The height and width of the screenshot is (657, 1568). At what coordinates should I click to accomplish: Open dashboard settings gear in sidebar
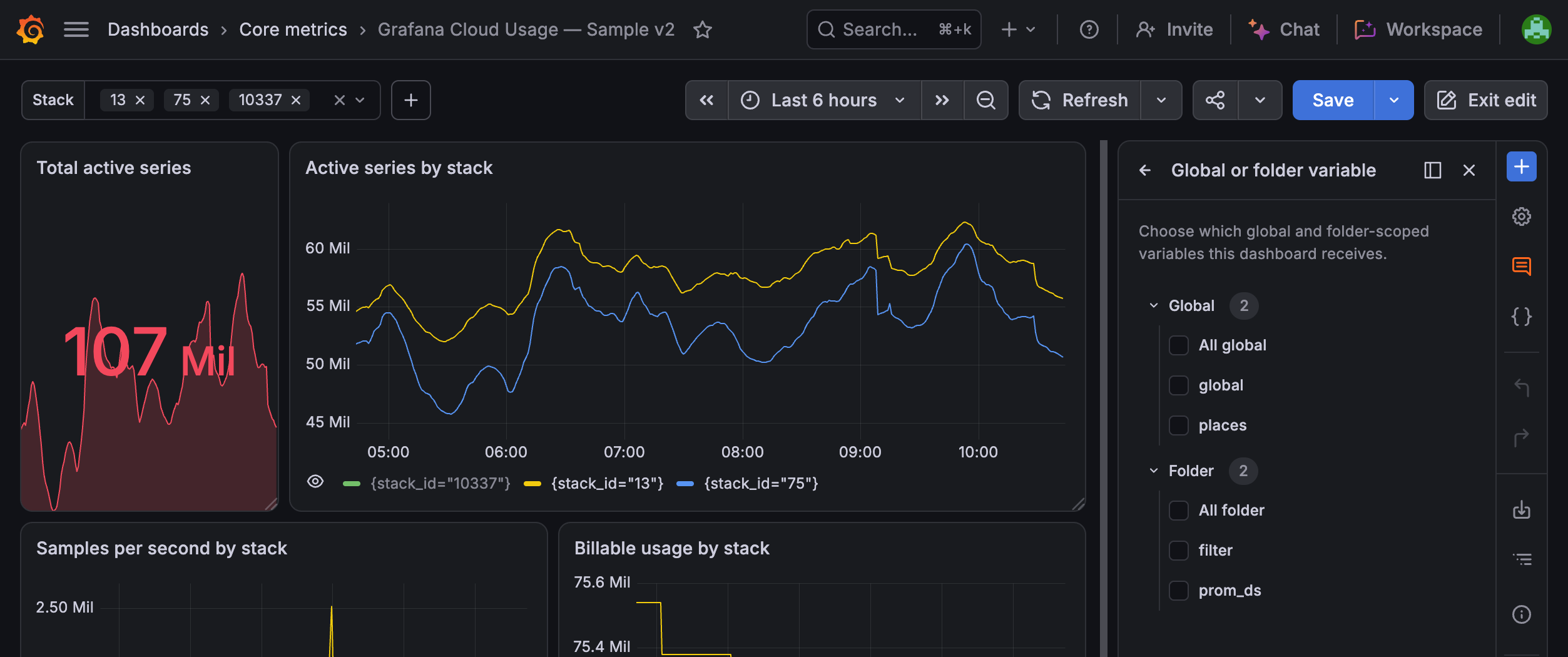[x=1522, y=216]
